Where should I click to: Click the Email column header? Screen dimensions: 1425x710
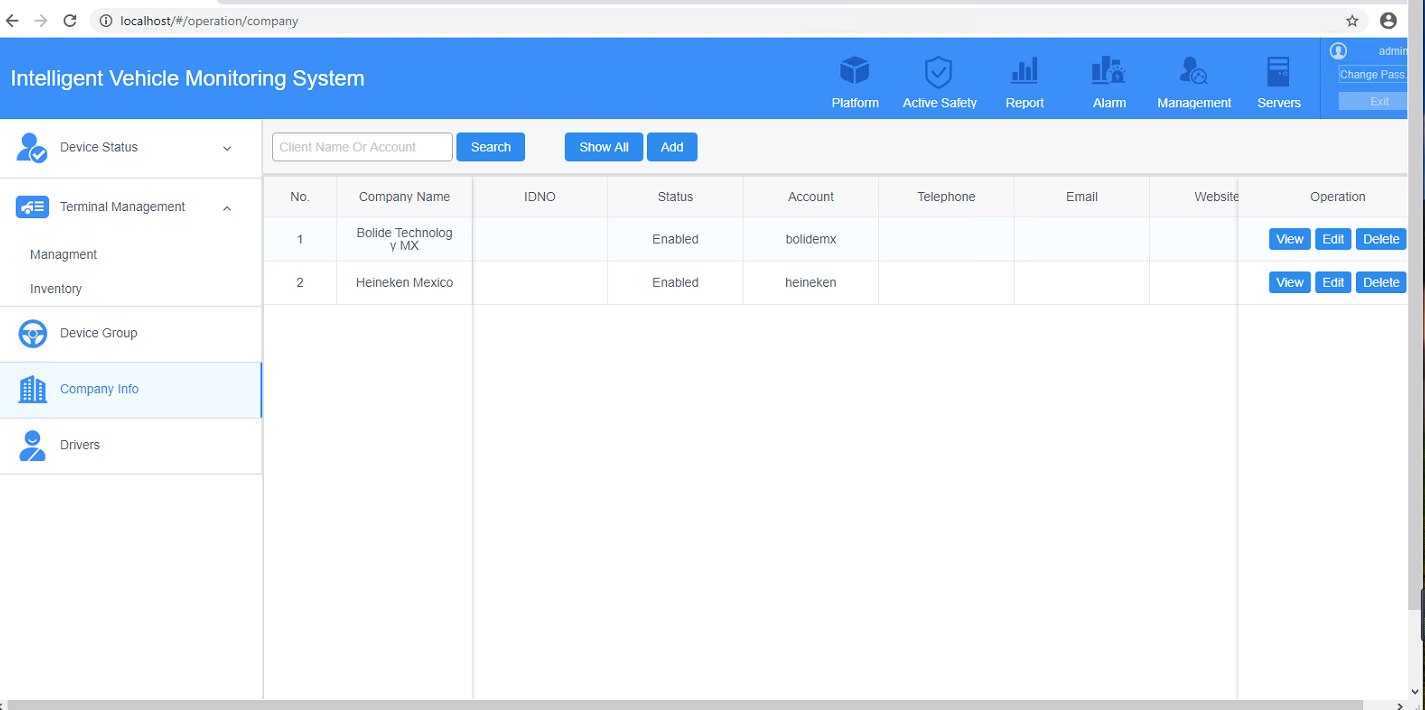click(x=1082, y=197)
